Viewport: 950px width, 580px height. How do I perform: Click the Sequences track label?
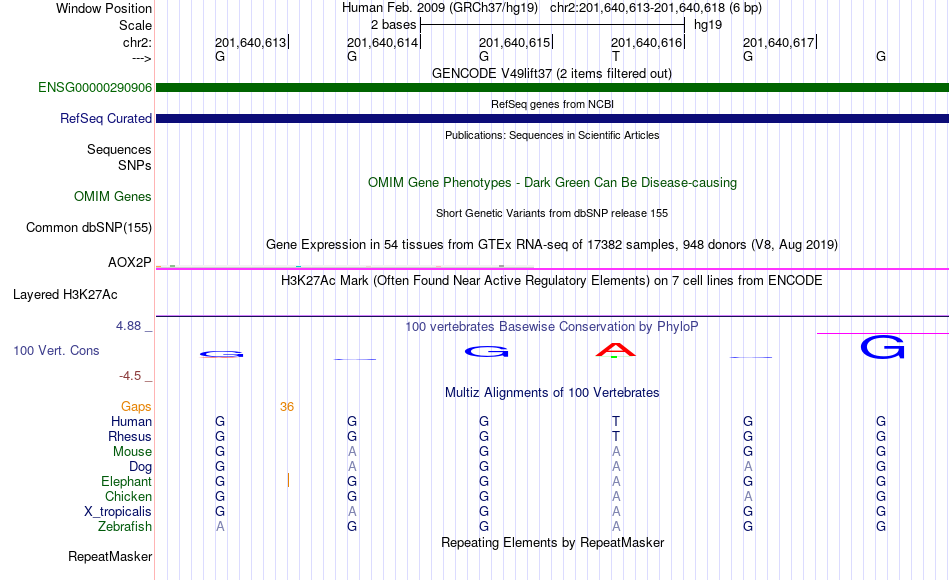pyautogui.click(x=119, y=149)
